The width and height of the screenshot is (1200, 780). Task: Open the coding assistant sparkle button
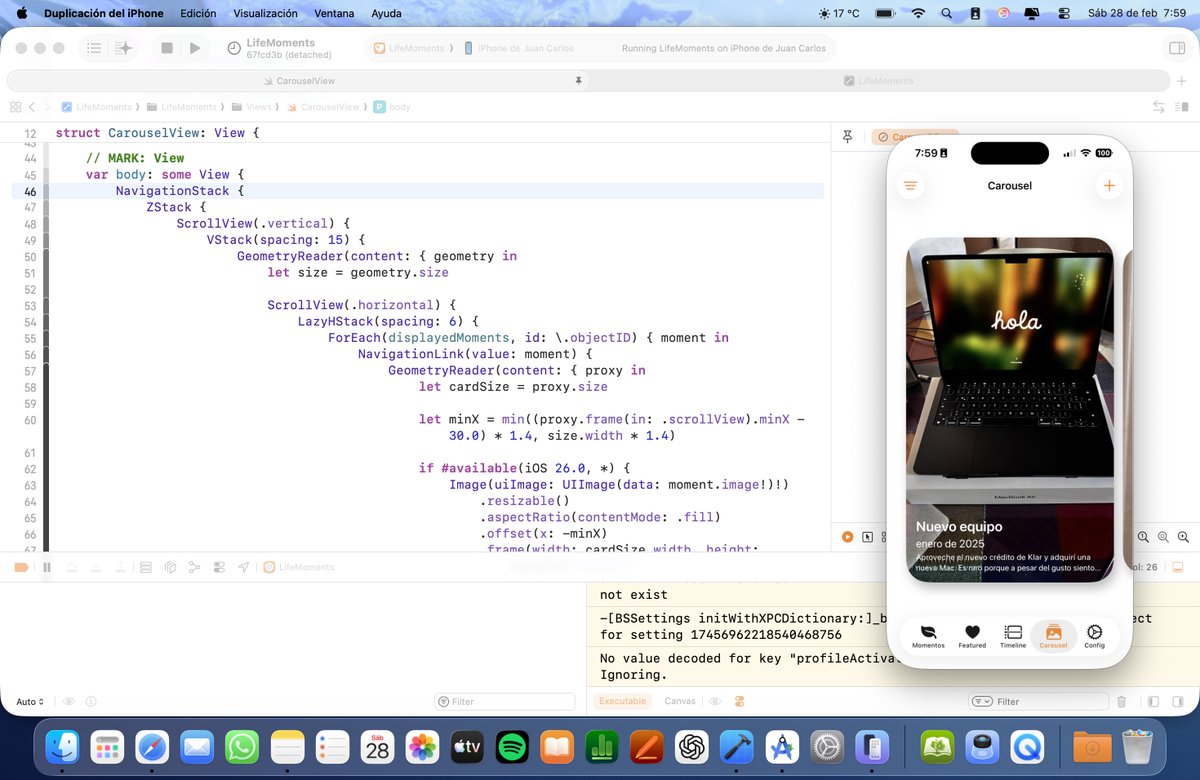123,48
